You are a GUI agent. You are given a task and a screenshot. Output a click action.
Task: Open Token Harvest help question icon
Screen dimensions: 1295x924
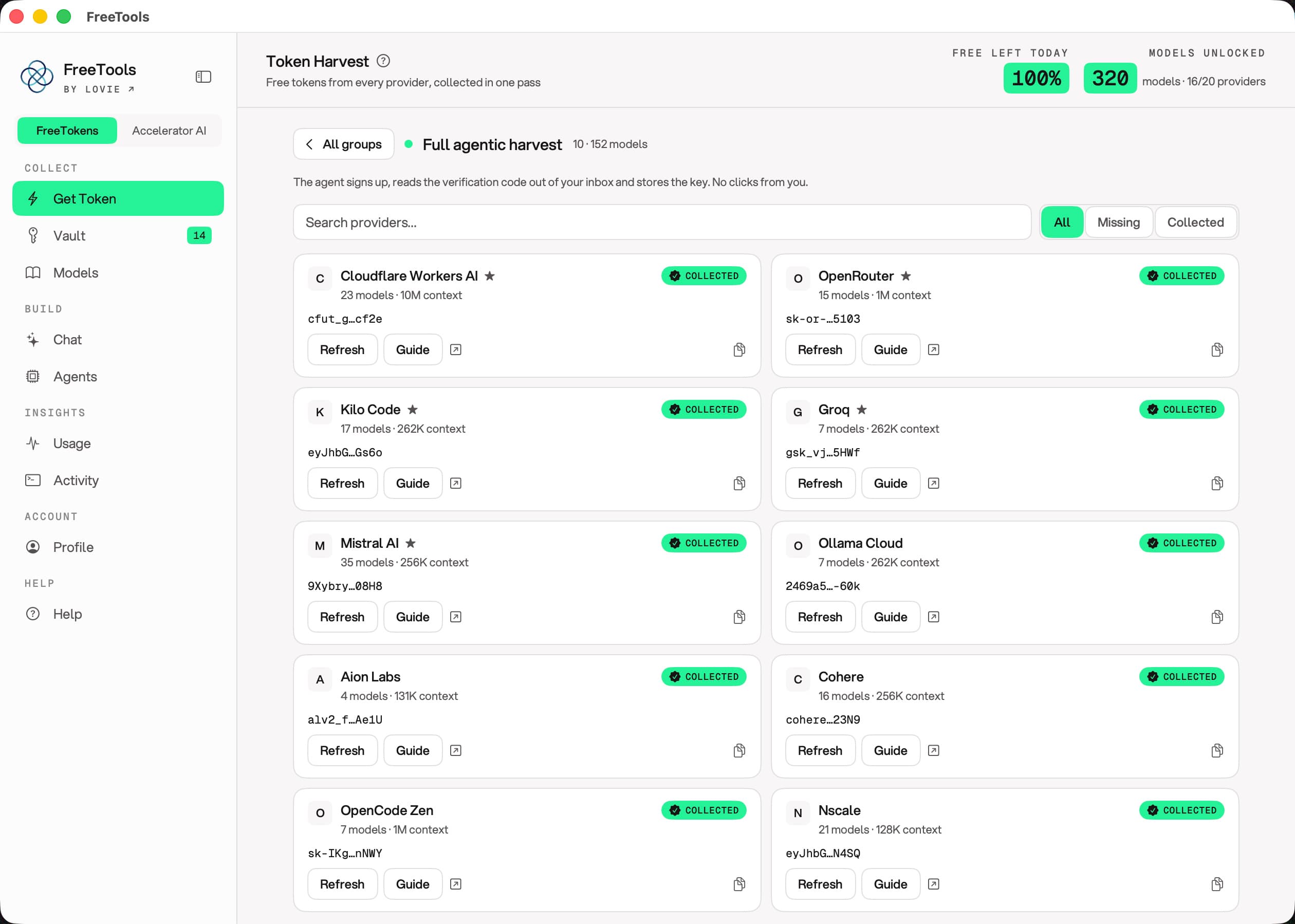point(383,61)
